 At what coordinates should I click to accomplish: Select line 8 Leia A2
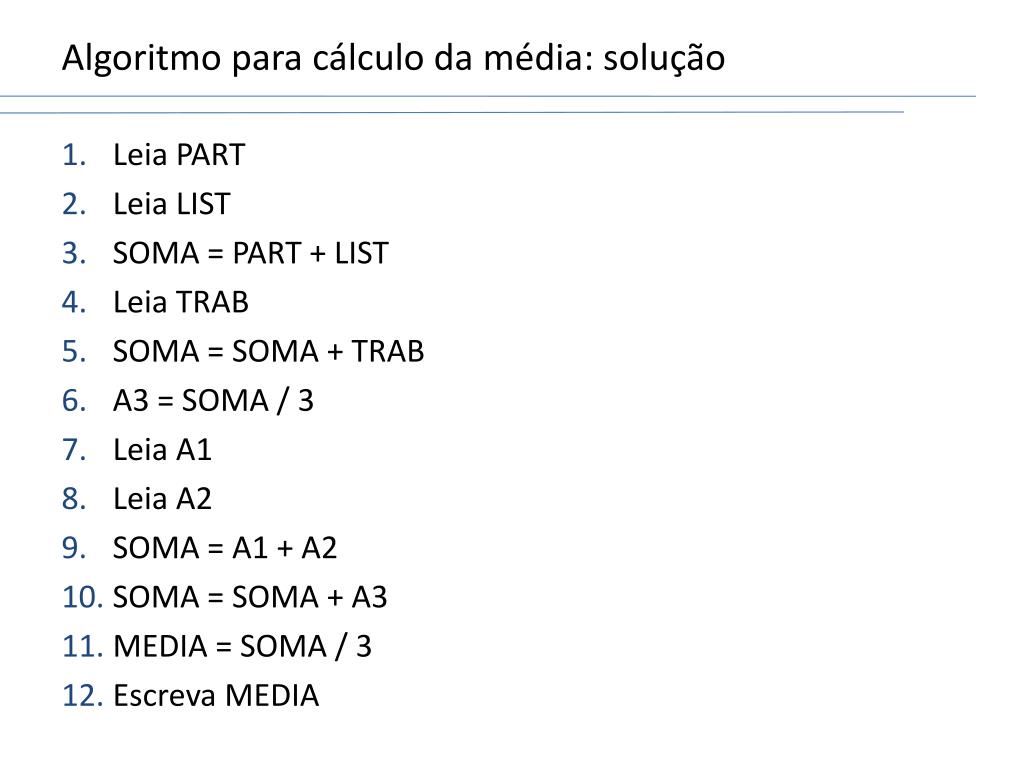point(163,499)
